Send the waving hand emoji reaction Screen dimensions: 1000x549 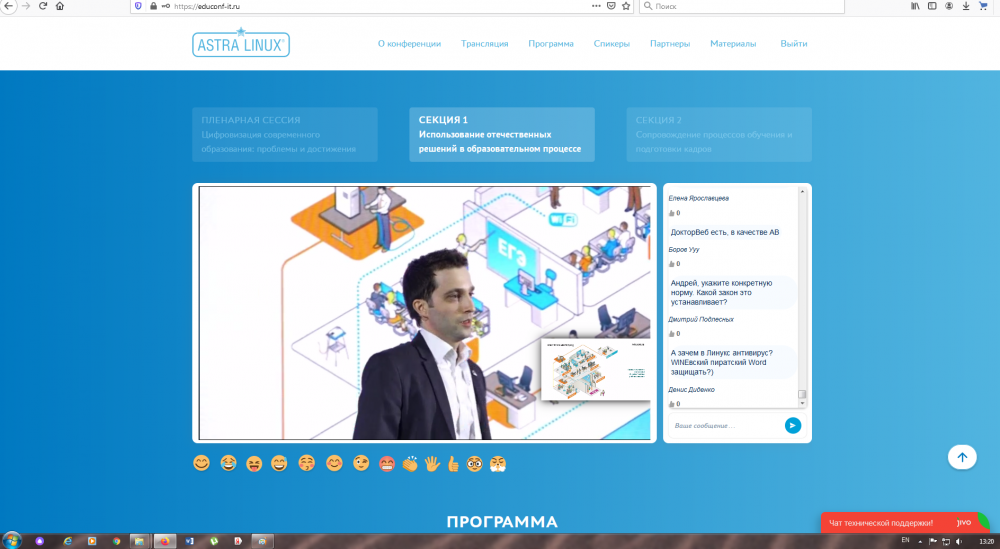click(x=432, y=463)
